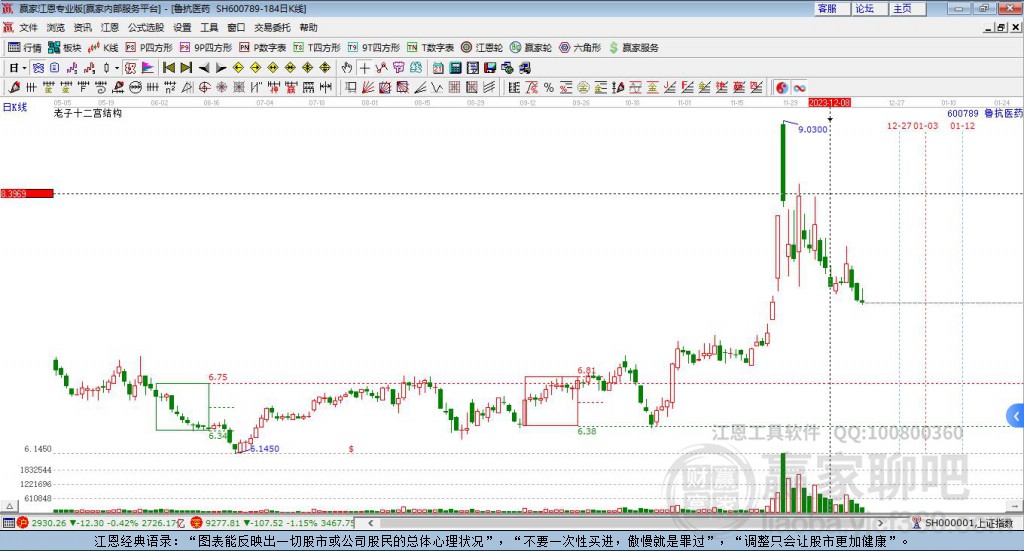The image size is (1024, 551).
Task: Expand the candlestick style dropdown arrow
Action: click(x=116, y=68)
